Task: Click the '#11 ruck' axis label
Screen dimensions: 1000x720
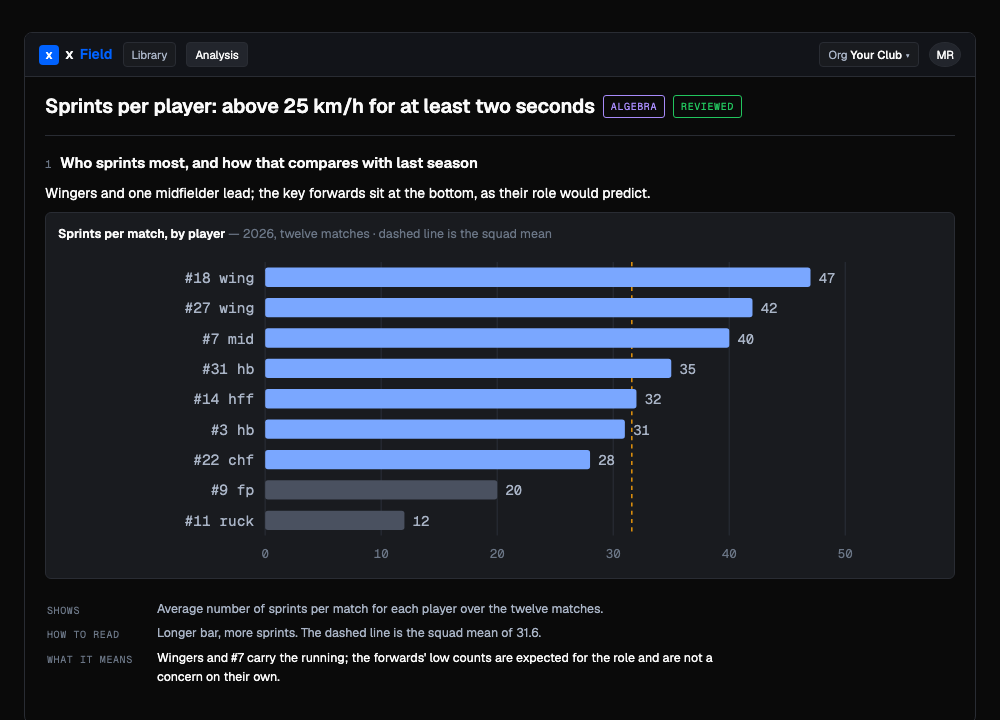Action: 219,521
